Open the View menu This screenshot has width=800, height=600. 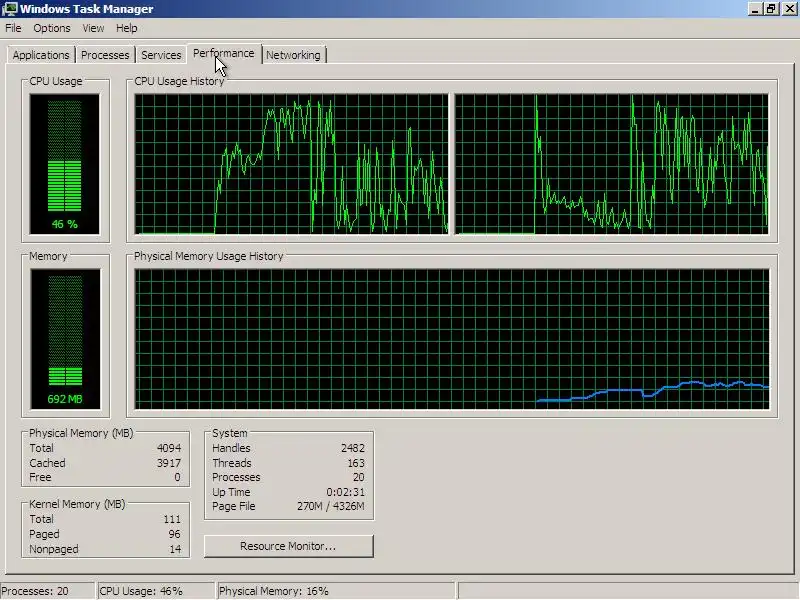tap(93, 29)
